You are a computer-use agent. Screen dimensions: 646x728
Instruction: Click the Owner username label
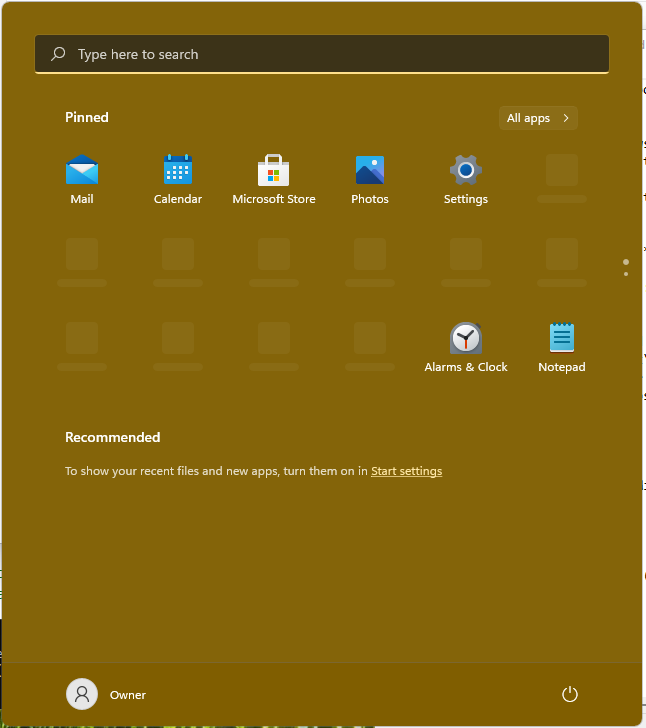coord(128,695)
